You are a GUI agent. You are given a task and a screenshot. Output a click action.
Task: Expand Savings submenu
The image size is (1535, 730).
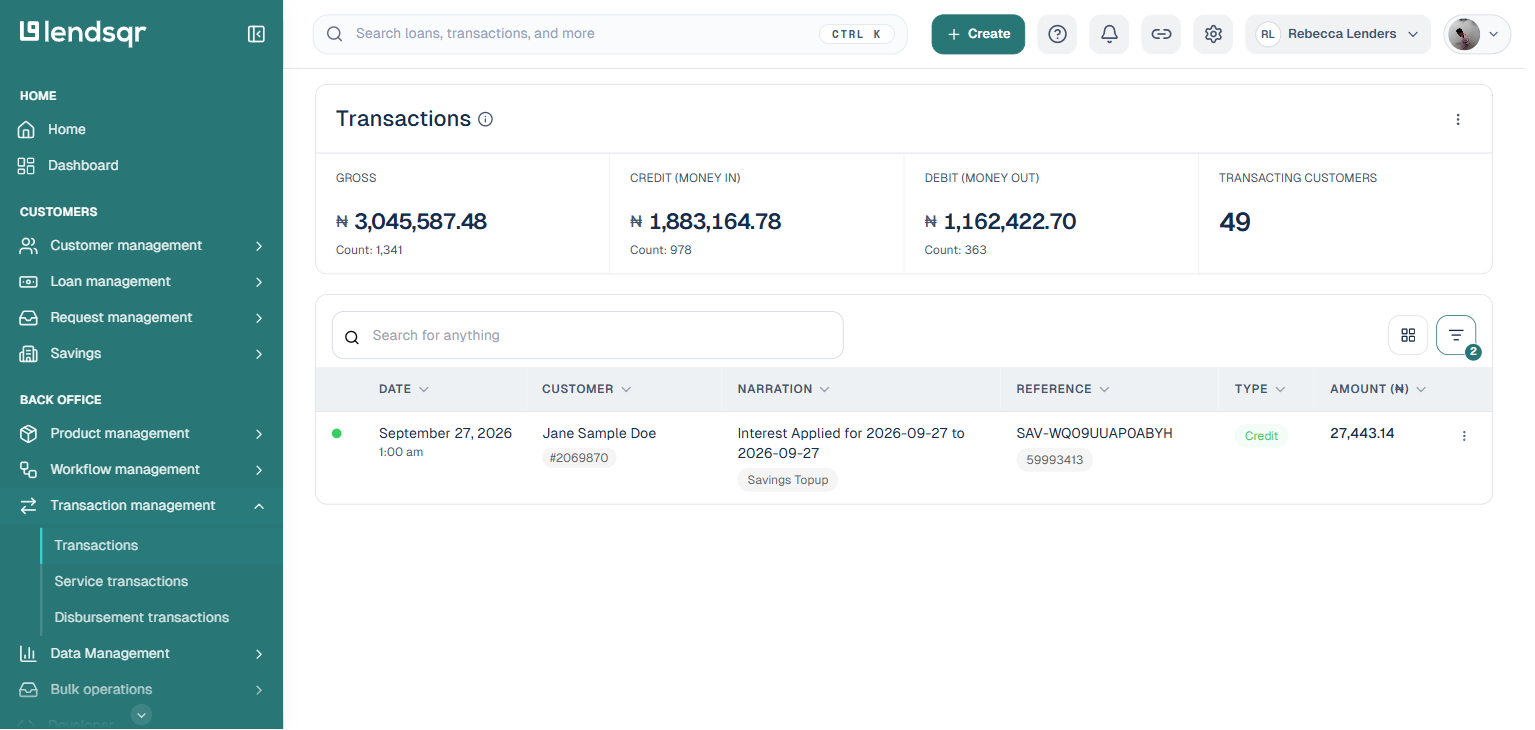[259, 354]
